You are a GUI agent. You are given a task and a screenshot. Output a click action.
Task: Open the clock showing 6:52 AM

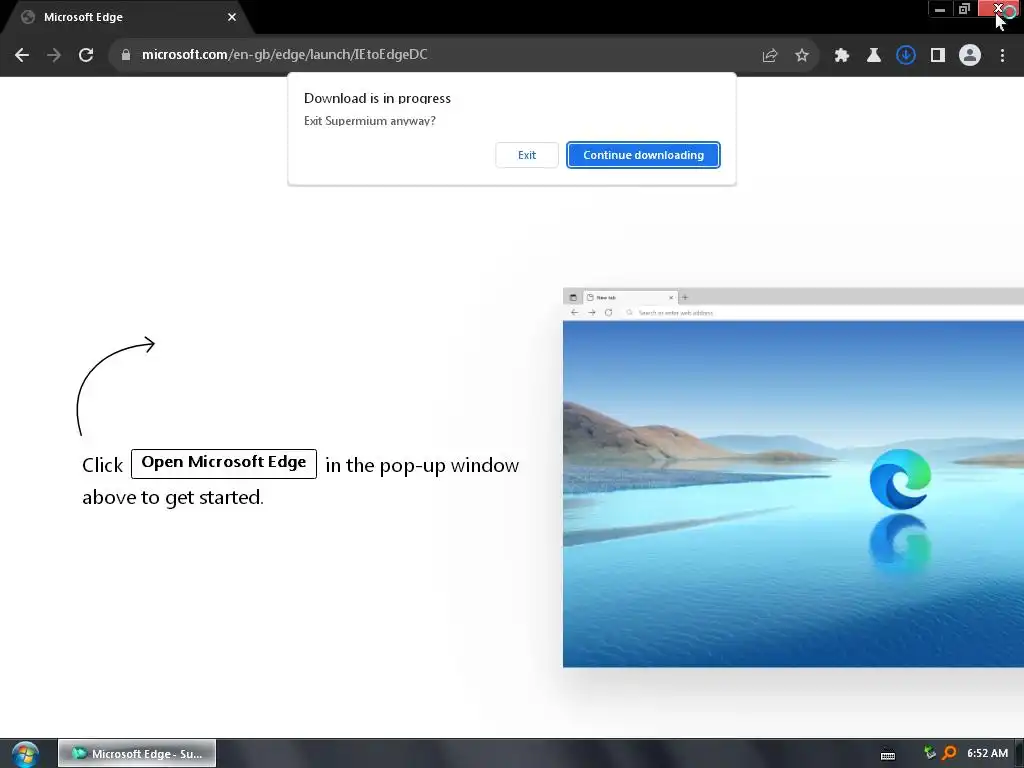[x=987, y=753]
